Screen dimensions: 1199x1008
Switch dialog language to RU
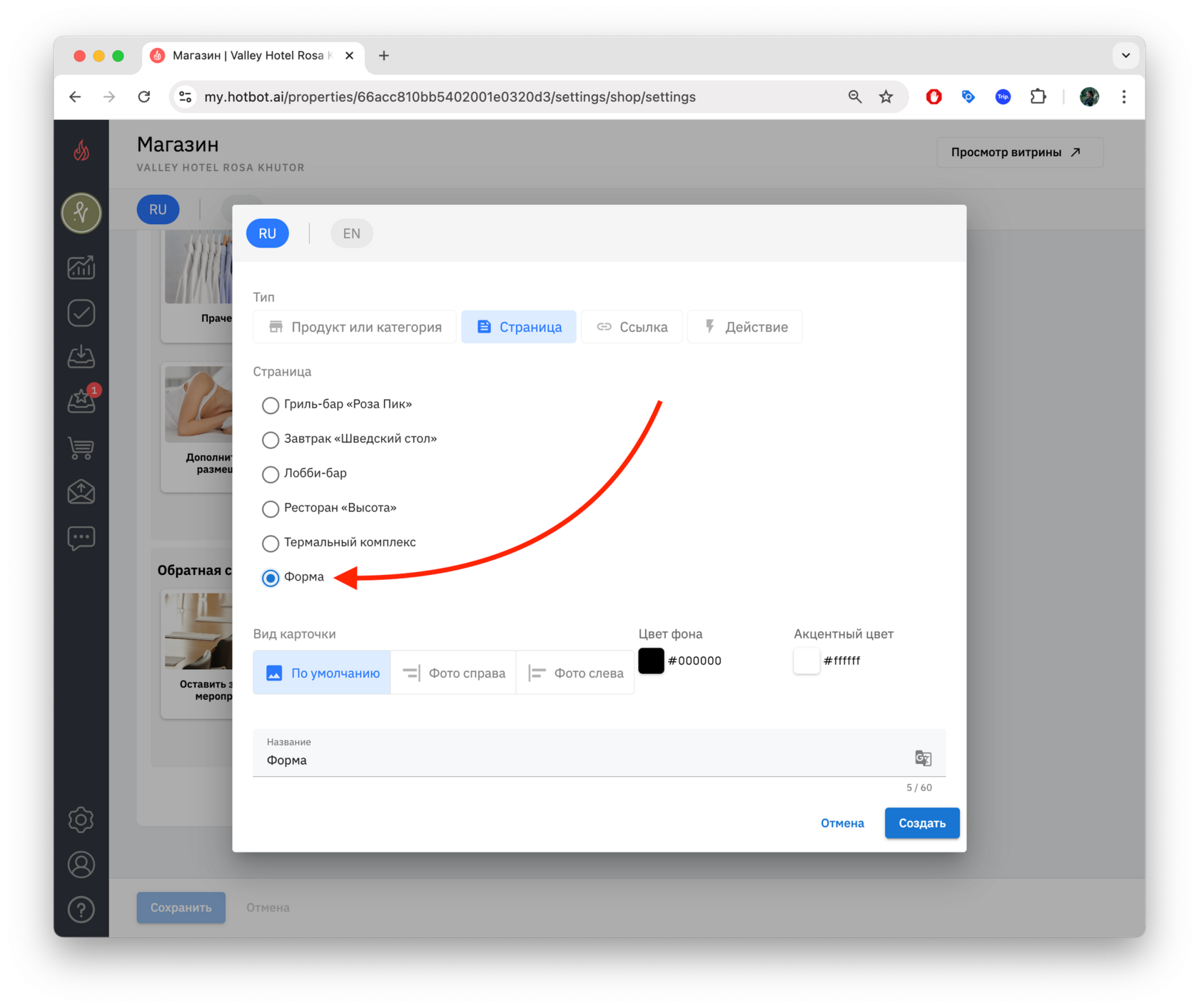(x=268, y=233)
